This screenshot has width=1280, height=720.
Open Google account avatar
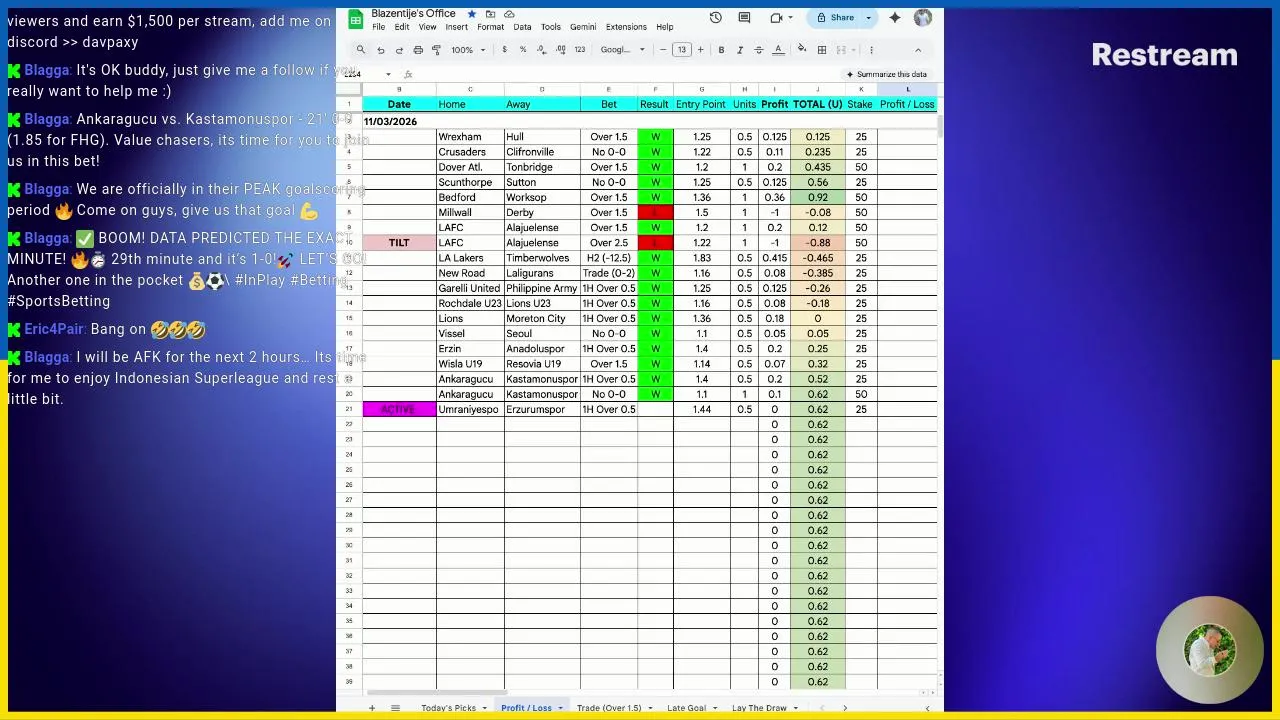[923, 18]
